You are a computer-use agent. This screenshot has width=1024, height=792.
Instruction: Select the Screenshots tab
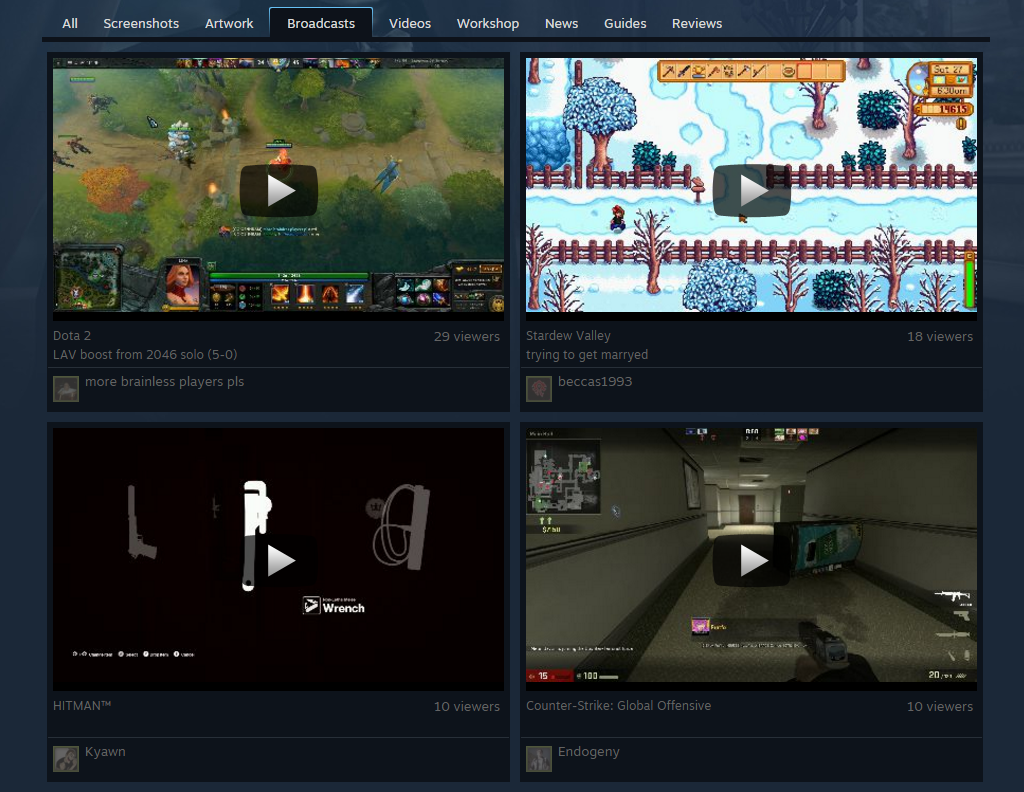(141, 23)
